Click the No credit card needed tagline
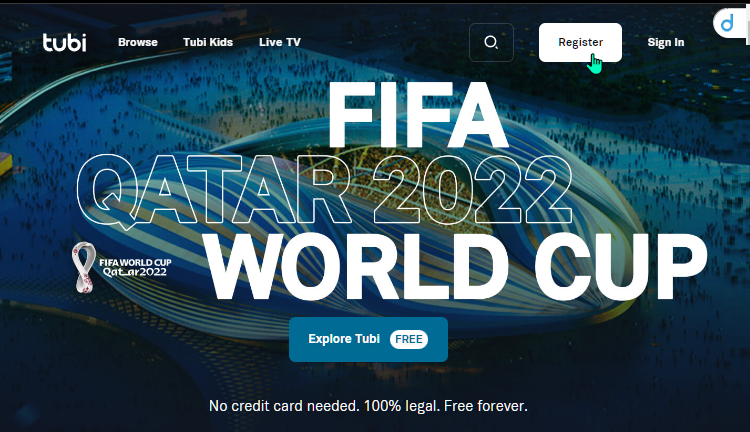Viewport: 750px width, 432px height. click(x=284, y=406)
